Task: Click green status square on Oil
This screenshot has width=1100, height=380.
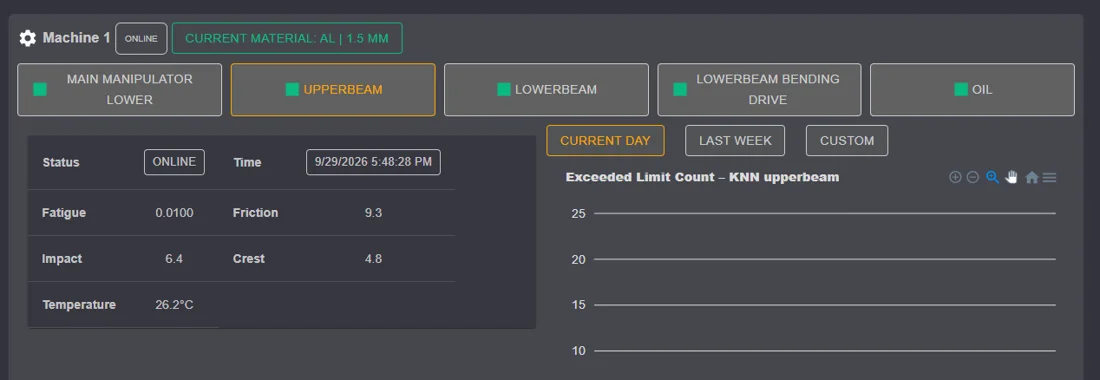Action: point(961,90)
